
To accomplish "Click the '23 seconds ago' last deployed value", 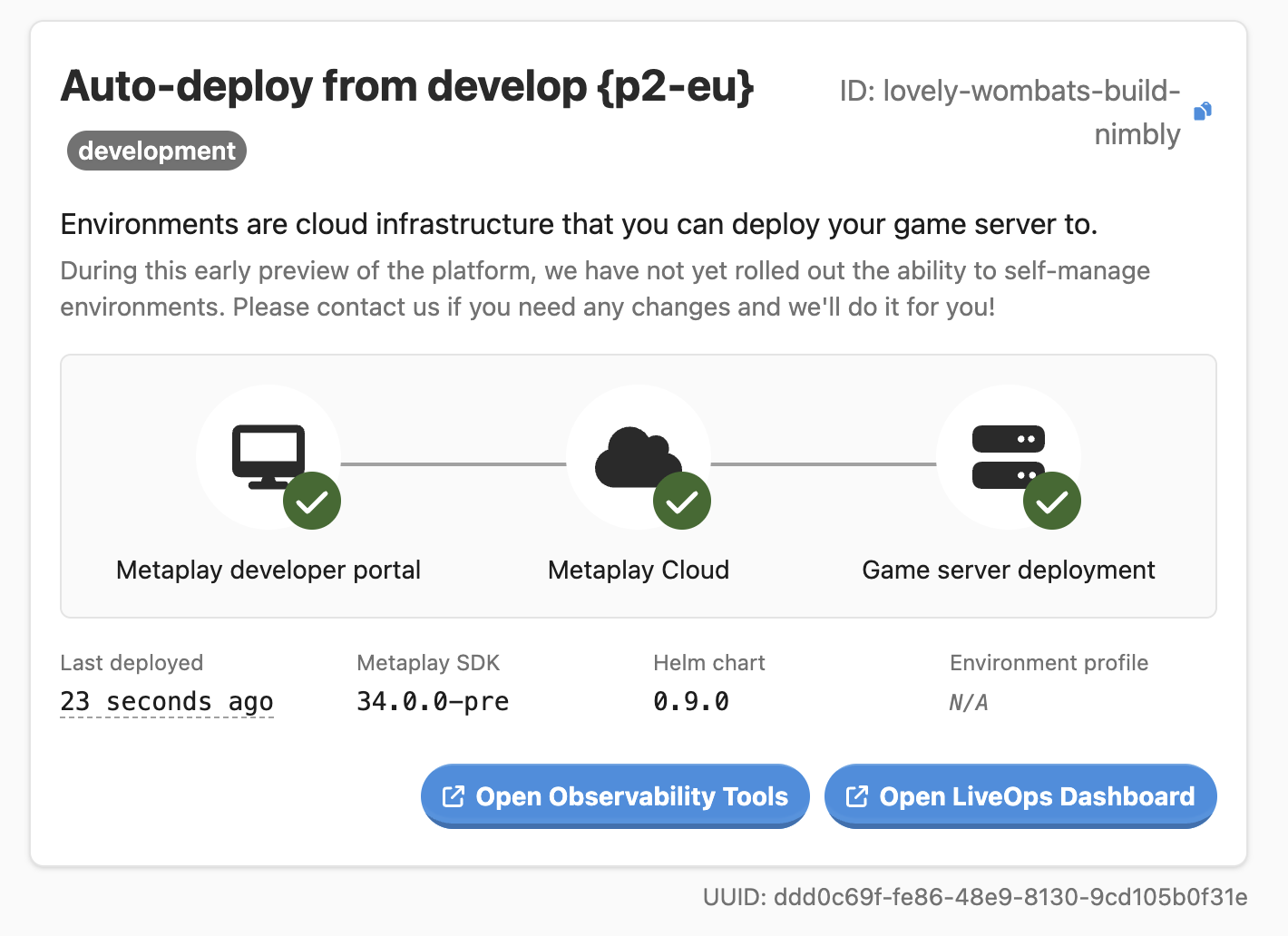I will (x=167, y=701).
